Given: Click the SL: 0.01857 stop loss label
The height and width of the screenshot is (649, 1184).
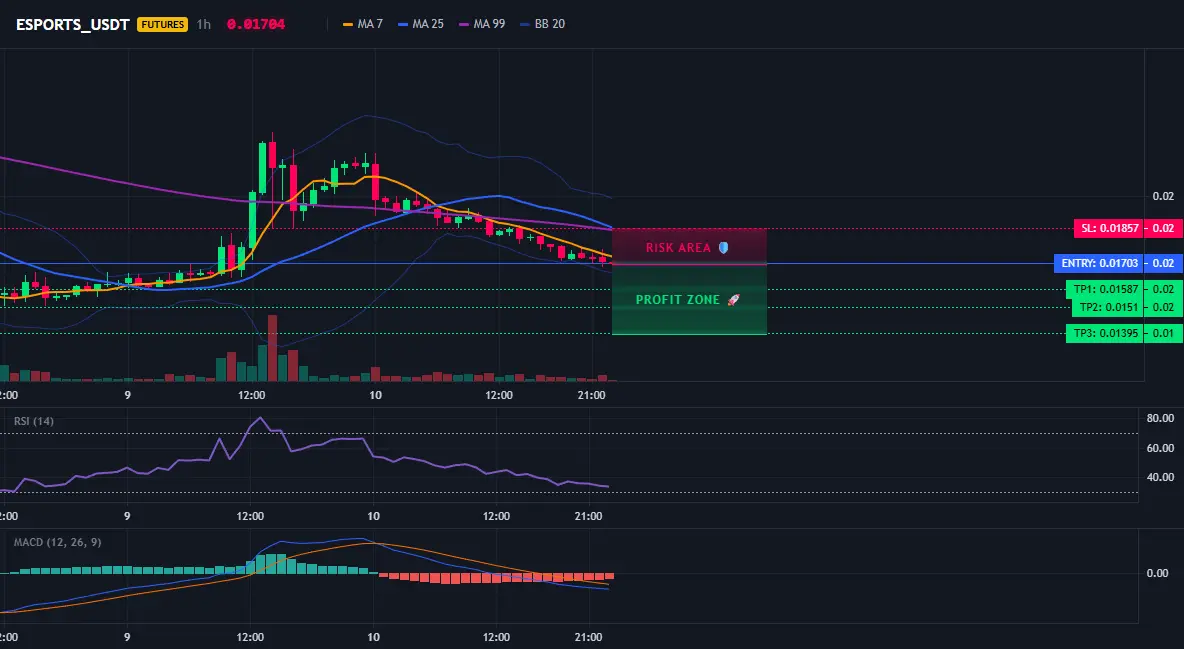Looking at the screenshot, I should point(1109,228).
